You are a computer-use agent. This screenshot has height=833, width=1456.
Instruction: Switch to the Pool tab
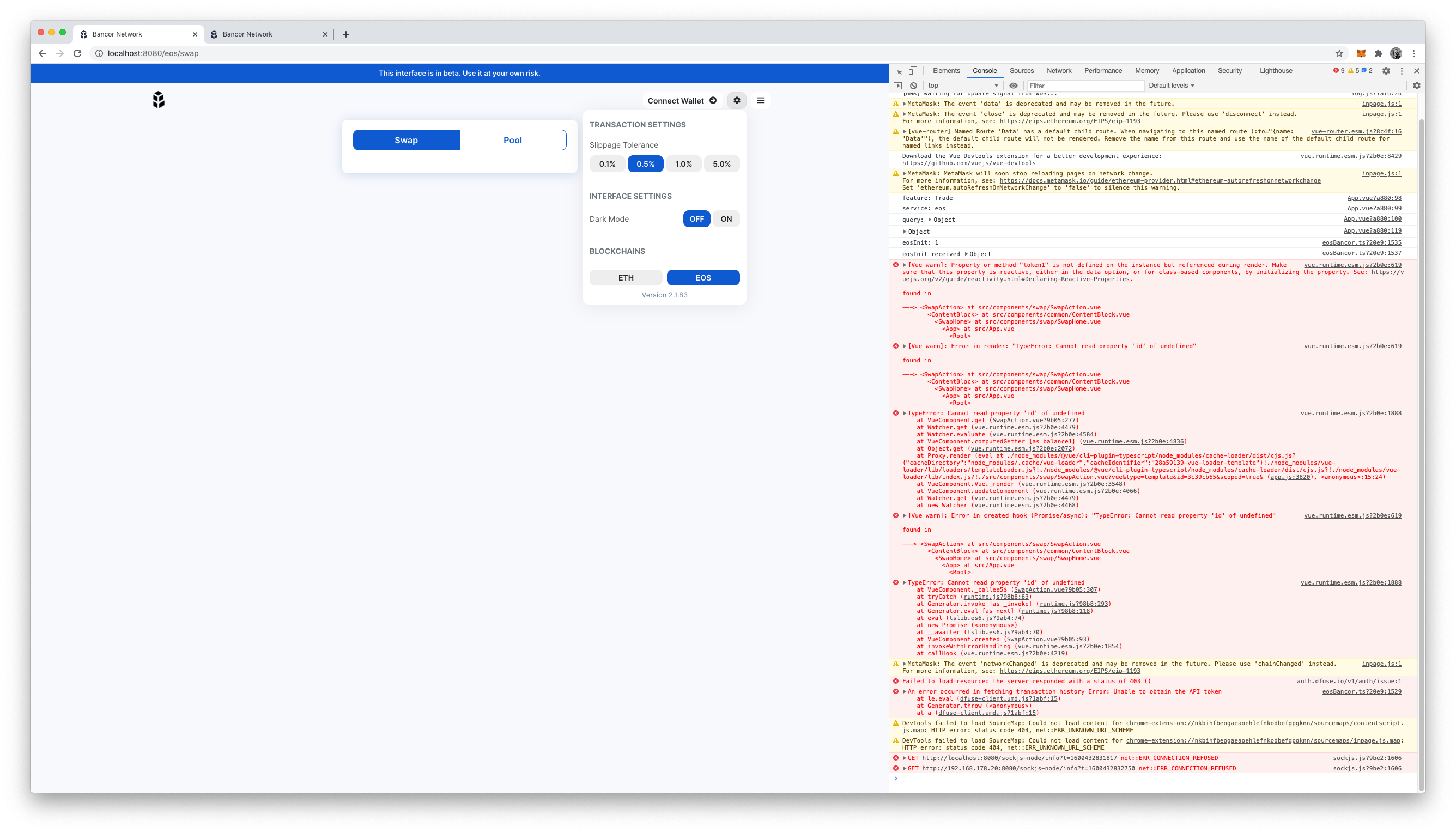[x=513, y=140]
